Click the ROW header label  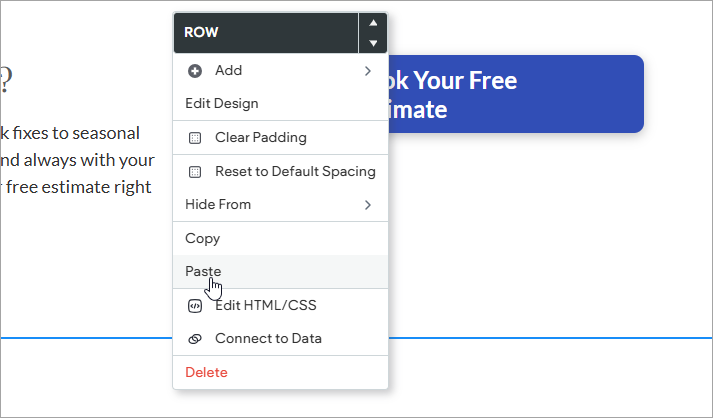[202, 33]
